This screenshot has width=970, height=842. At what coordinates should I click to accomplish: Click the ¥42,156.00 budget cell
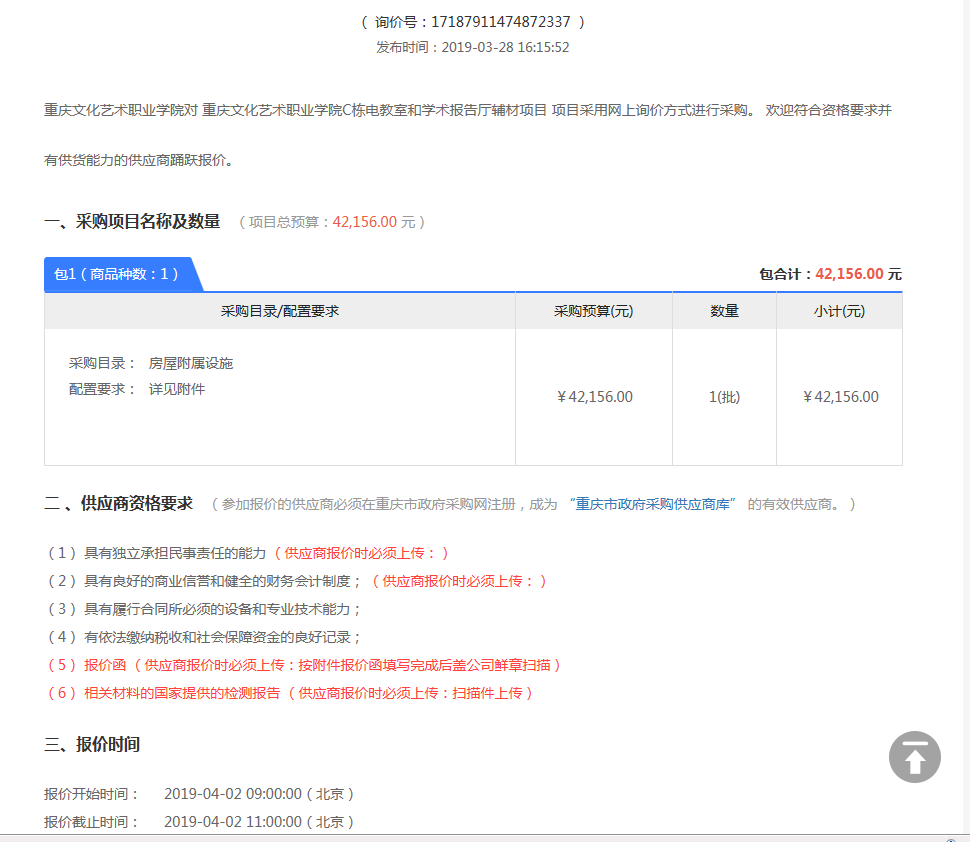(594, 397)
